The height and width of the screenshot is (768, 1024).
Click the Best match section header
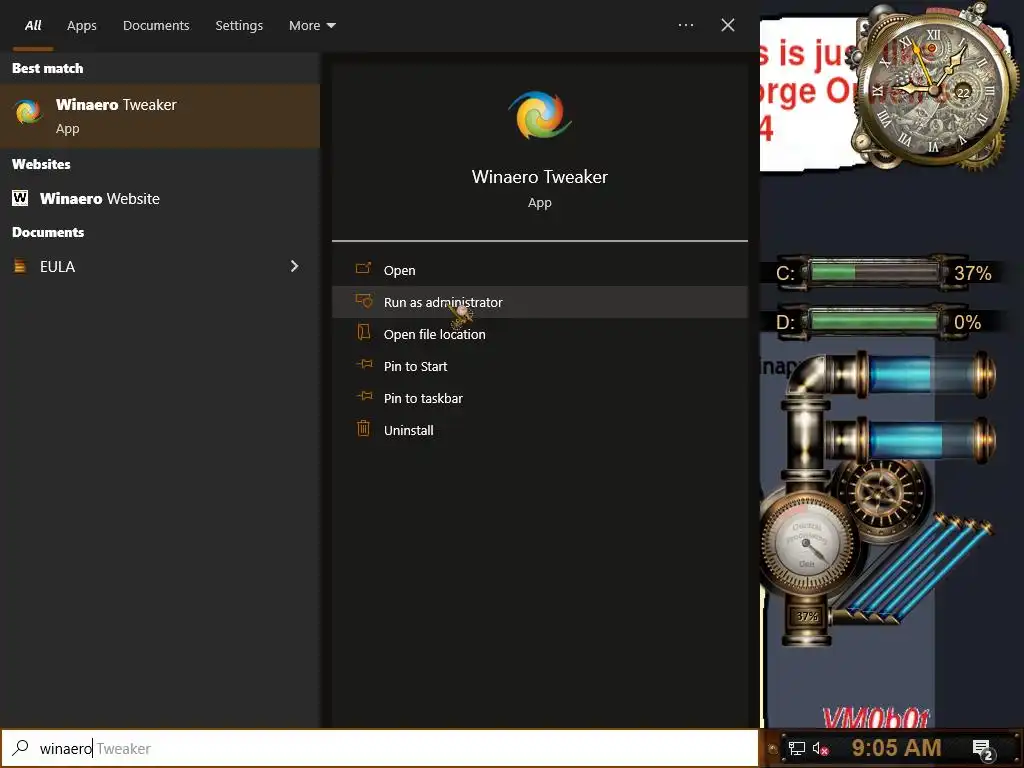48,68
